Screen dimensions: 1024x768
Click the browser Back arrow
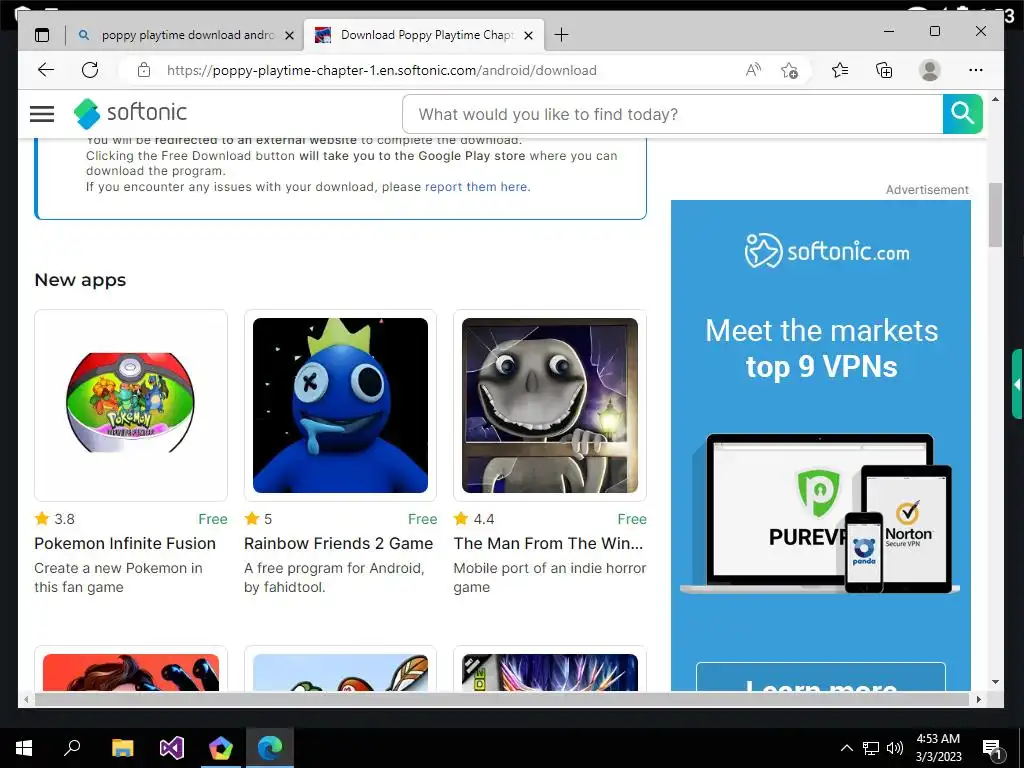point(46,70)
